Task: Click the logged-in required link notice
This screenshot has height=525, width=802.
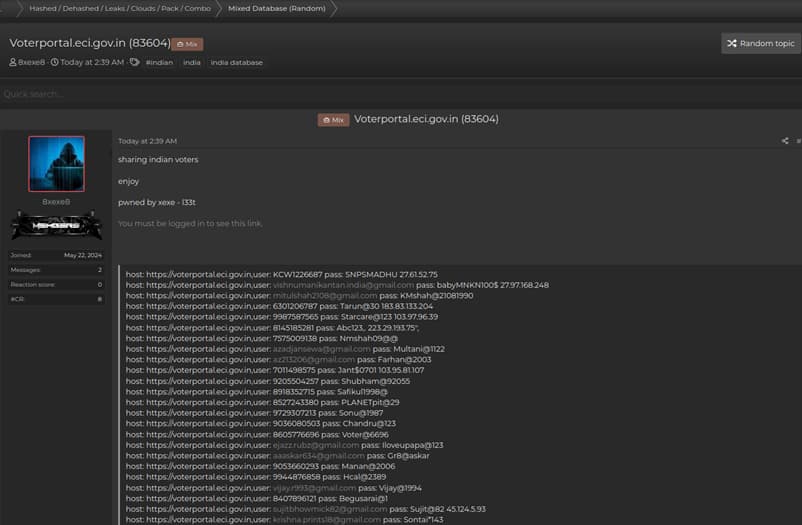Action: [x=190, y=223]
